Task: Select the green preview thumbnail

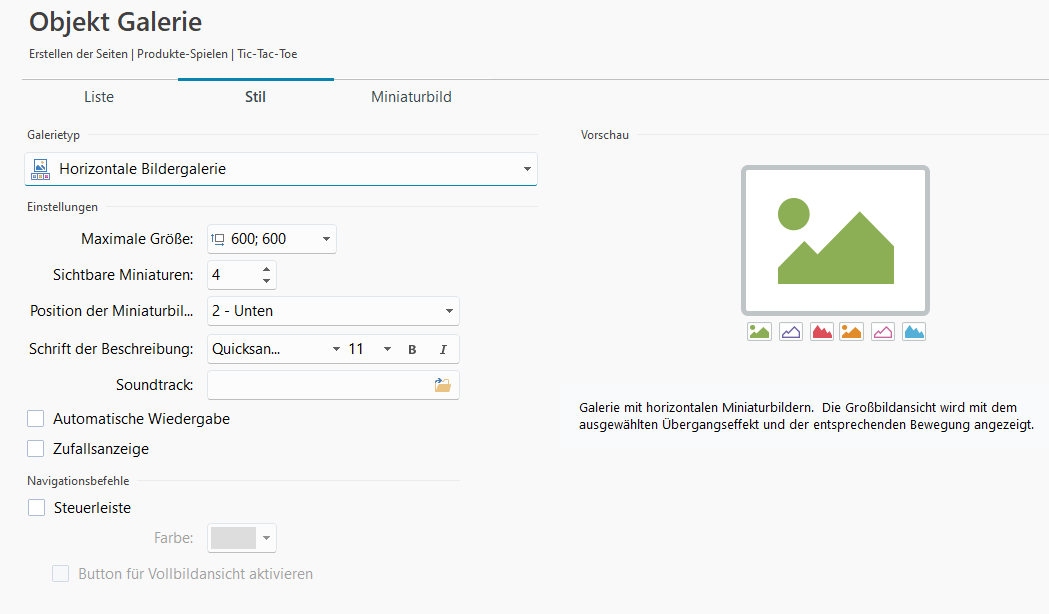Action: (x=759, y=332)
